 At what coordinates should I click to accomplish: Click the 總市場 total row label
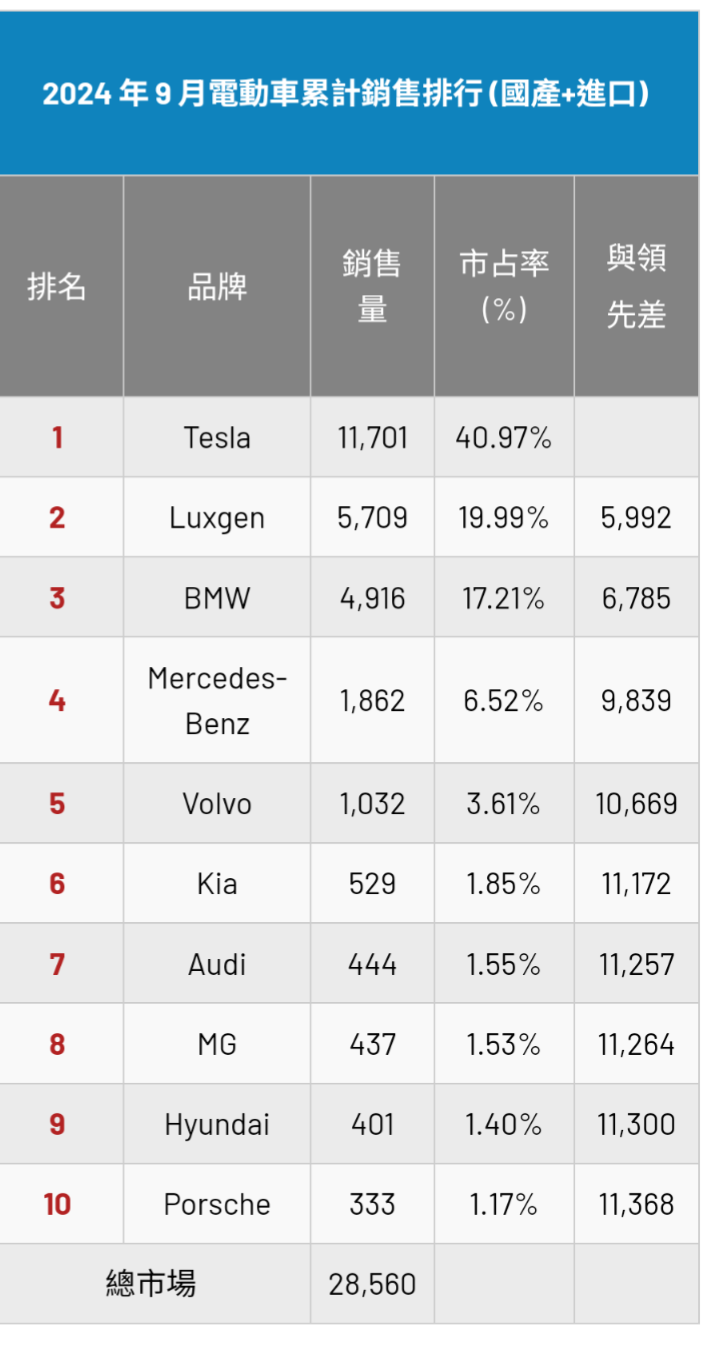[x=151, y=1283]
